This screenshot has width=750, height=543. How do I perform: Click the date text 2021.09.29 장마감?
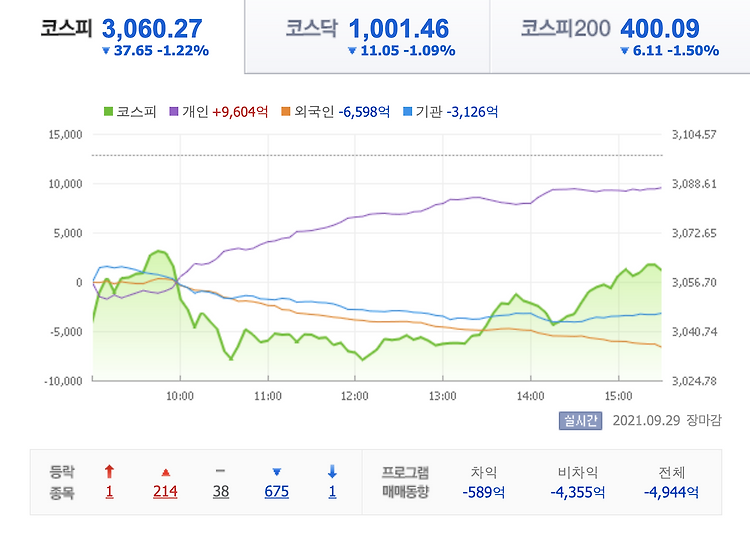click(x=667, y=421)
